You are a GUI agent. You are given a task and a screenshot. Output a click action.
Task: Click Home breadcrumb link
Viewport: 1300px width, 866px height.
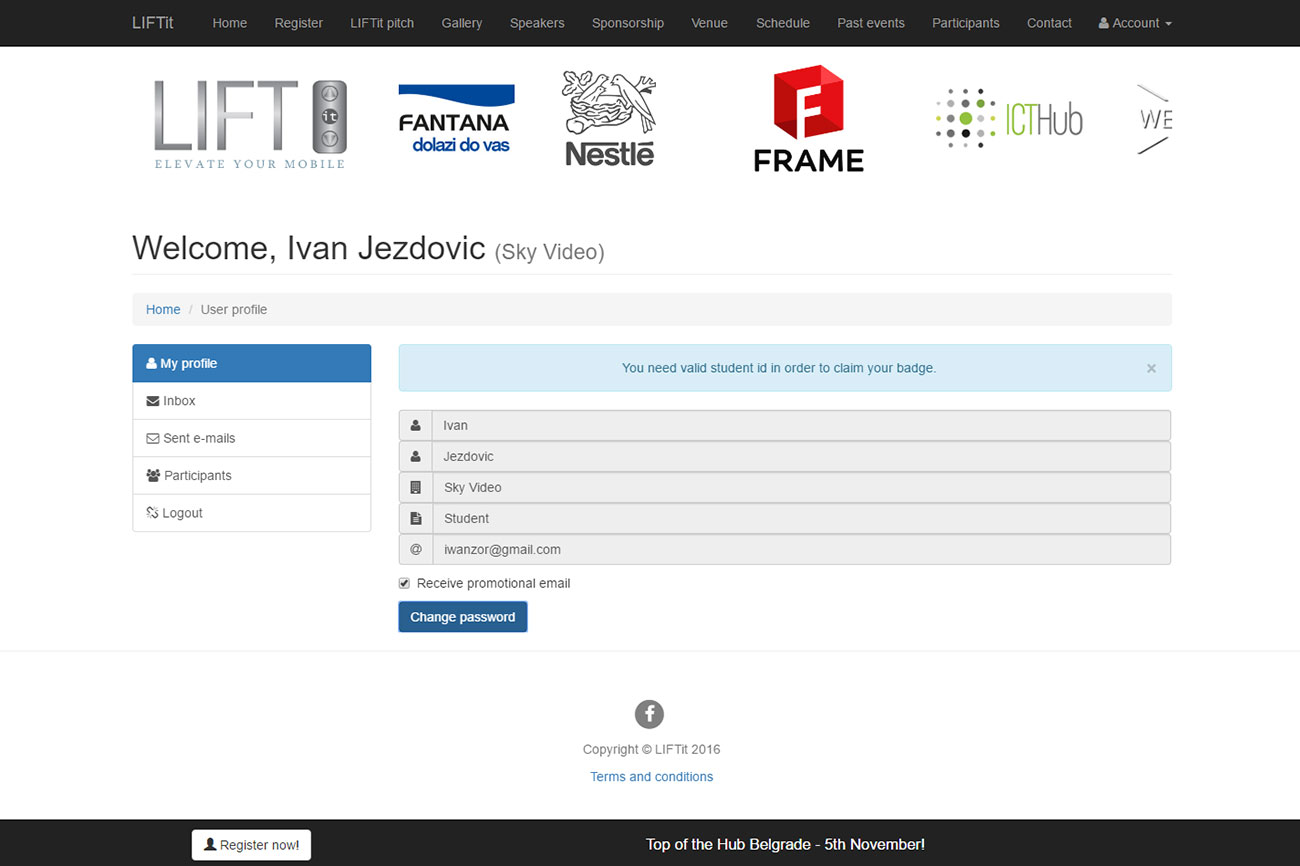pos(163,309)
